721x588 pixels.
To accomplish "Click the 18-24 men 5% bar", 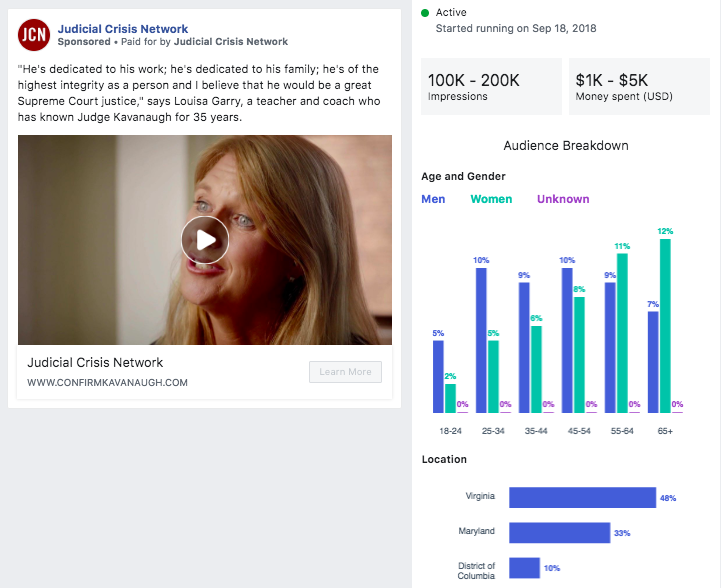I will coord(438,377).
